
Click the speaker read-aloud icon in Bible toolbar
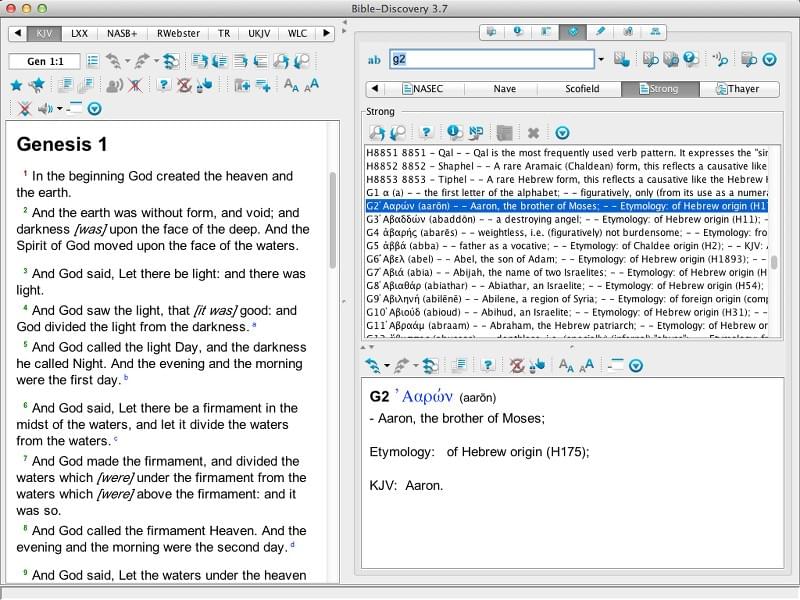point(114,85)
